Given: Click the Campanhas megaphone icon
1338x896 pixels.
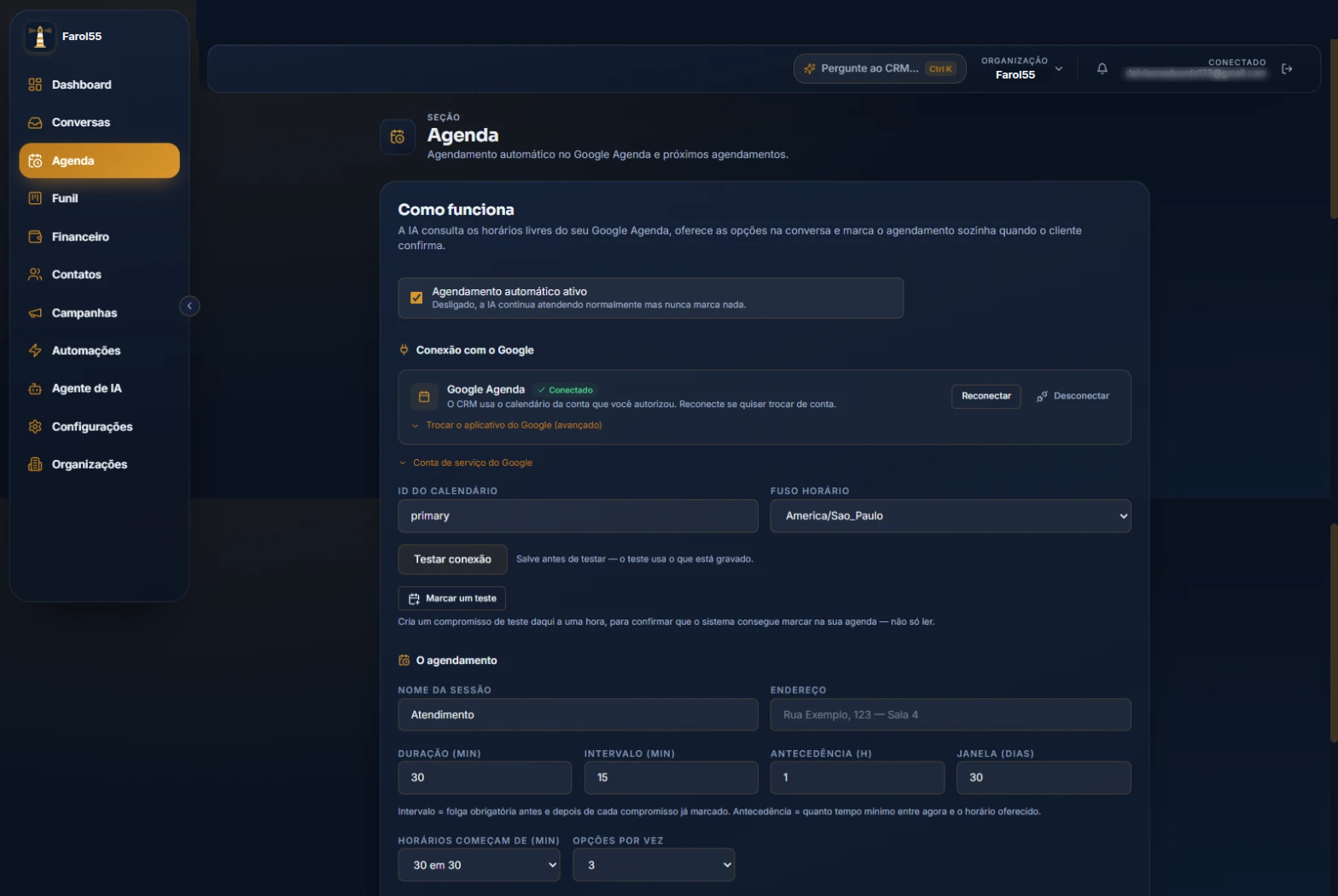Looking at the screenshot, I should [35, 313].
